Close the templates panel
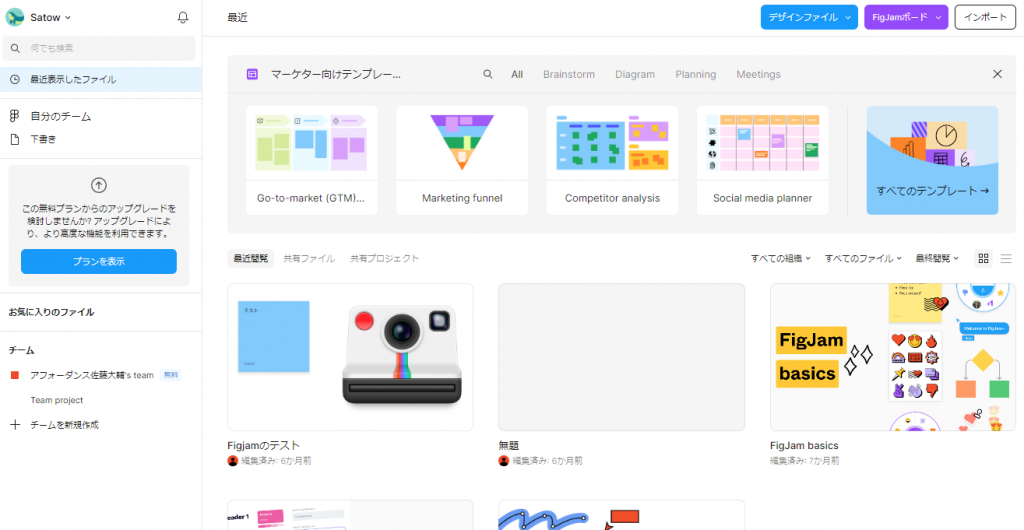The image size is (1024, 530). pos(997,74)
